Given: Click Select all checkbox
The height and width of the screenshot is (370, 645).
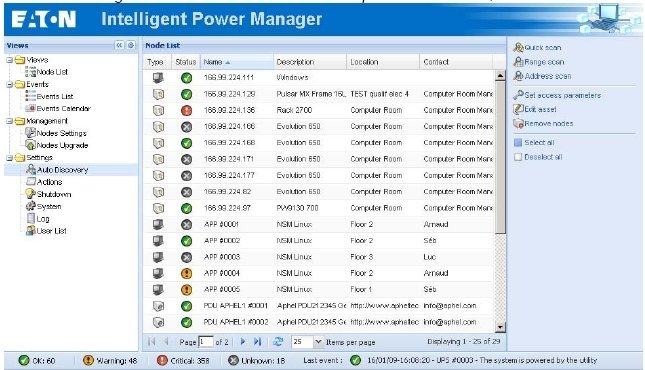Looking at the screenshot, I should click(x=518, y=142).
